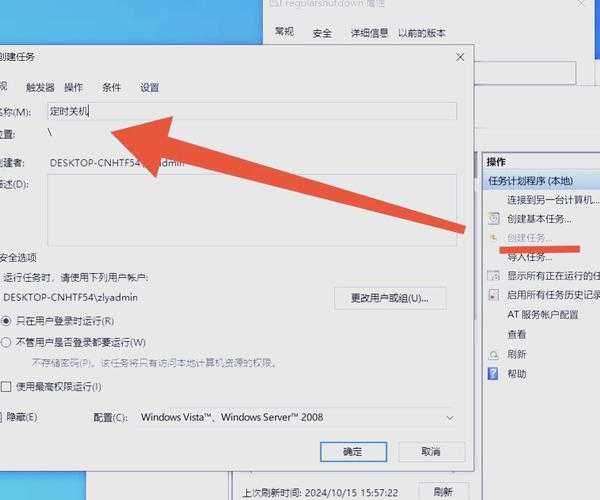Click the 创建基本任务 icon
Screen dimensions: 600x500
494,218
